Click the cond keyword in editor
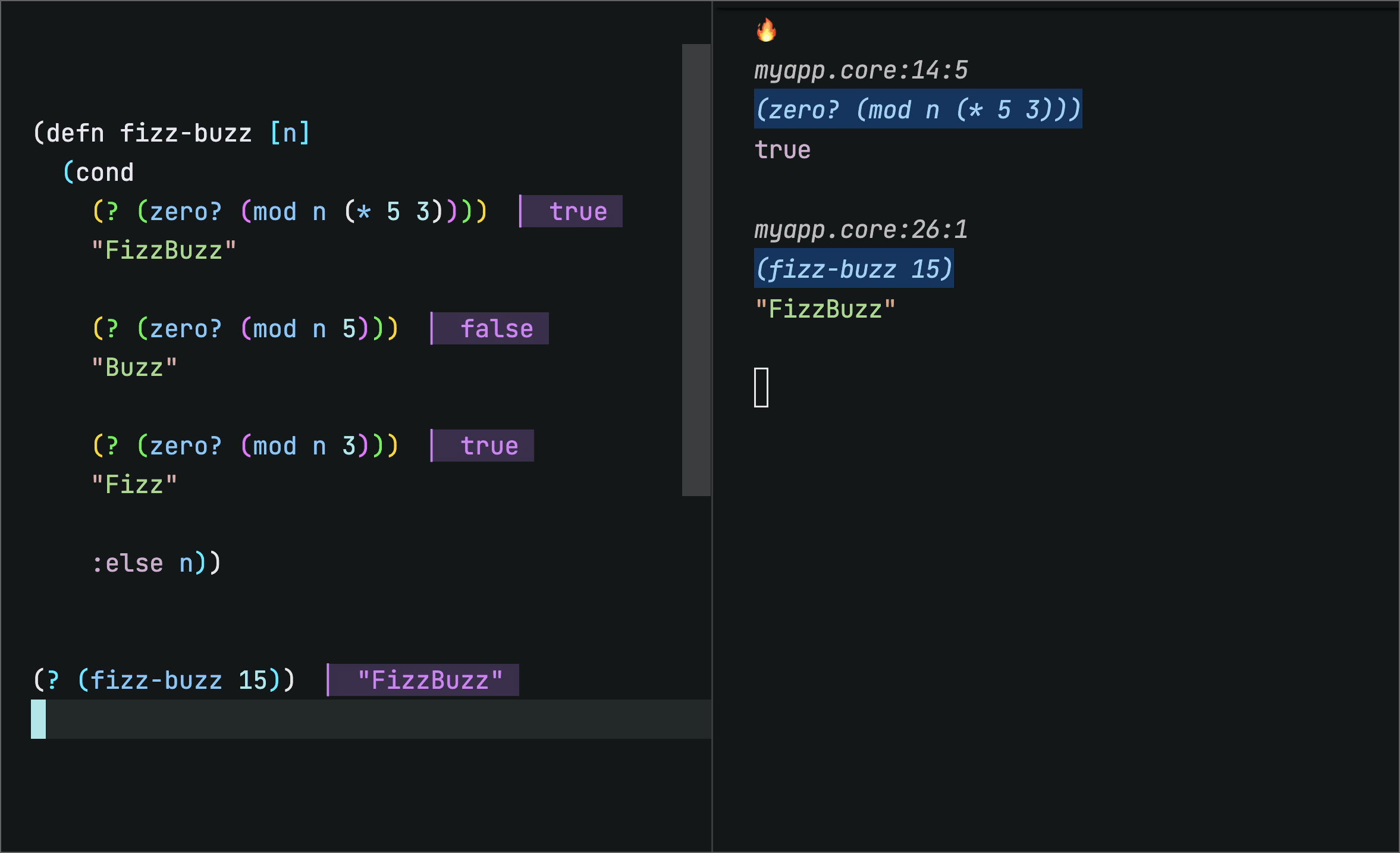Image resolution: width=1400 pixels, height=853 pixels. [x=105, y=173]
